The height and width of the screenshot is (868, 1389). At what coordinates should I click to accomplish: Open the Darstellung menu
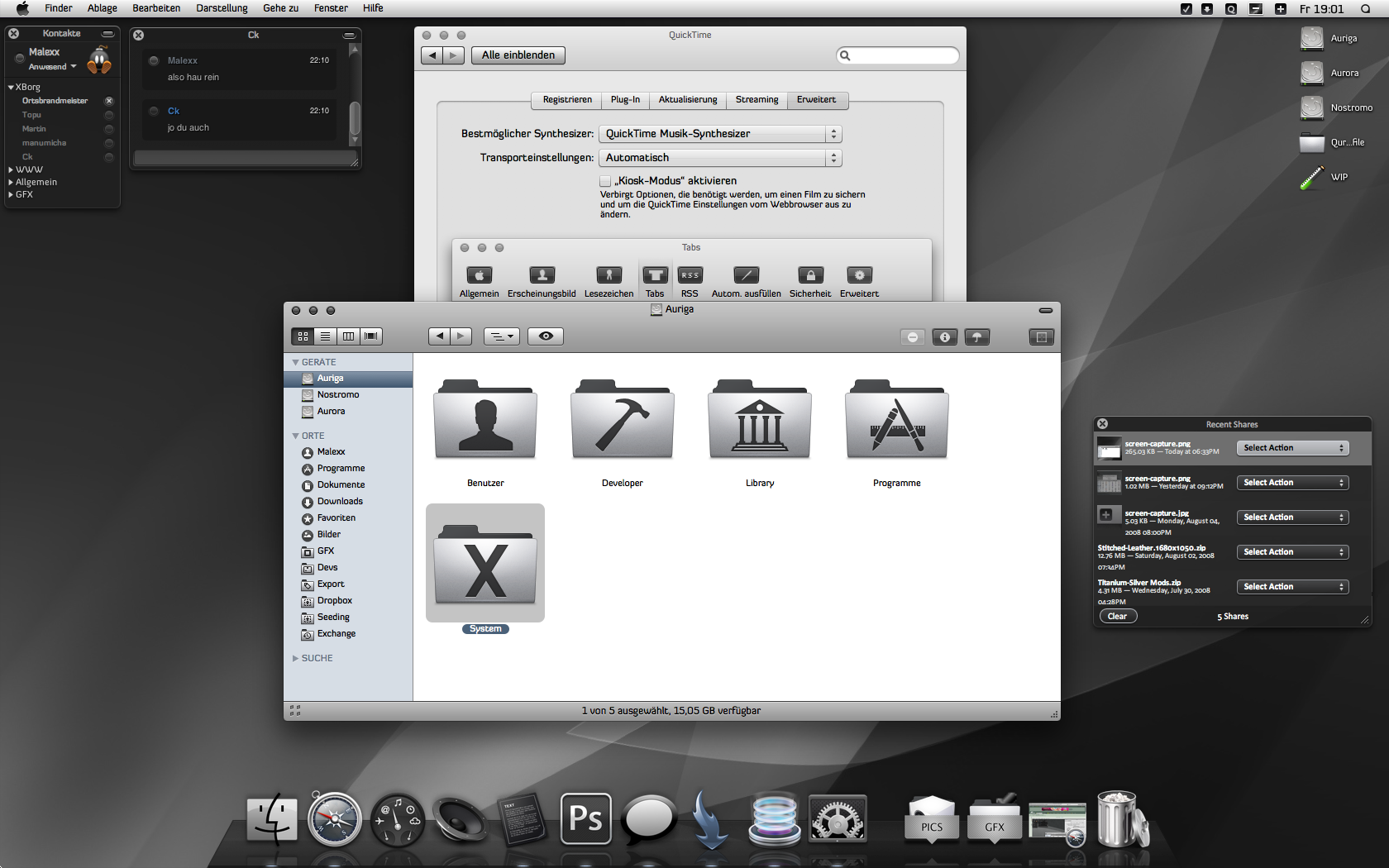click(222, 8)
